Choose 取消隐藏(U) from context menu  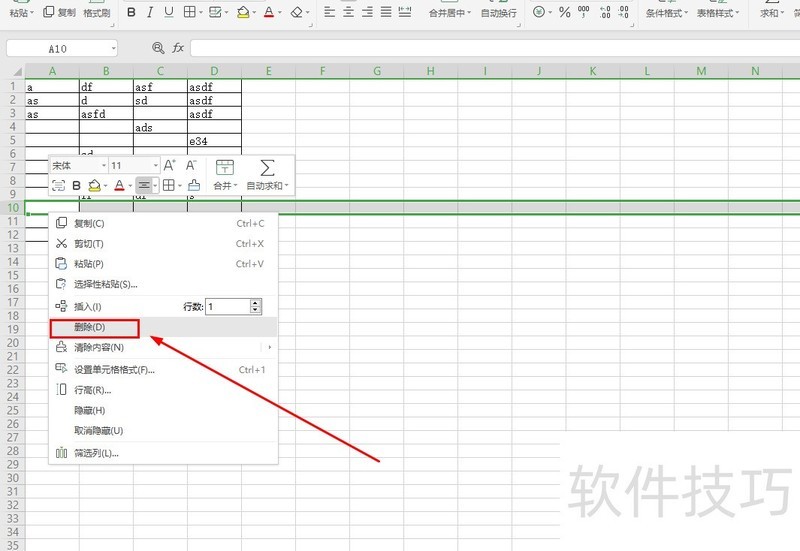coord(163,431)
